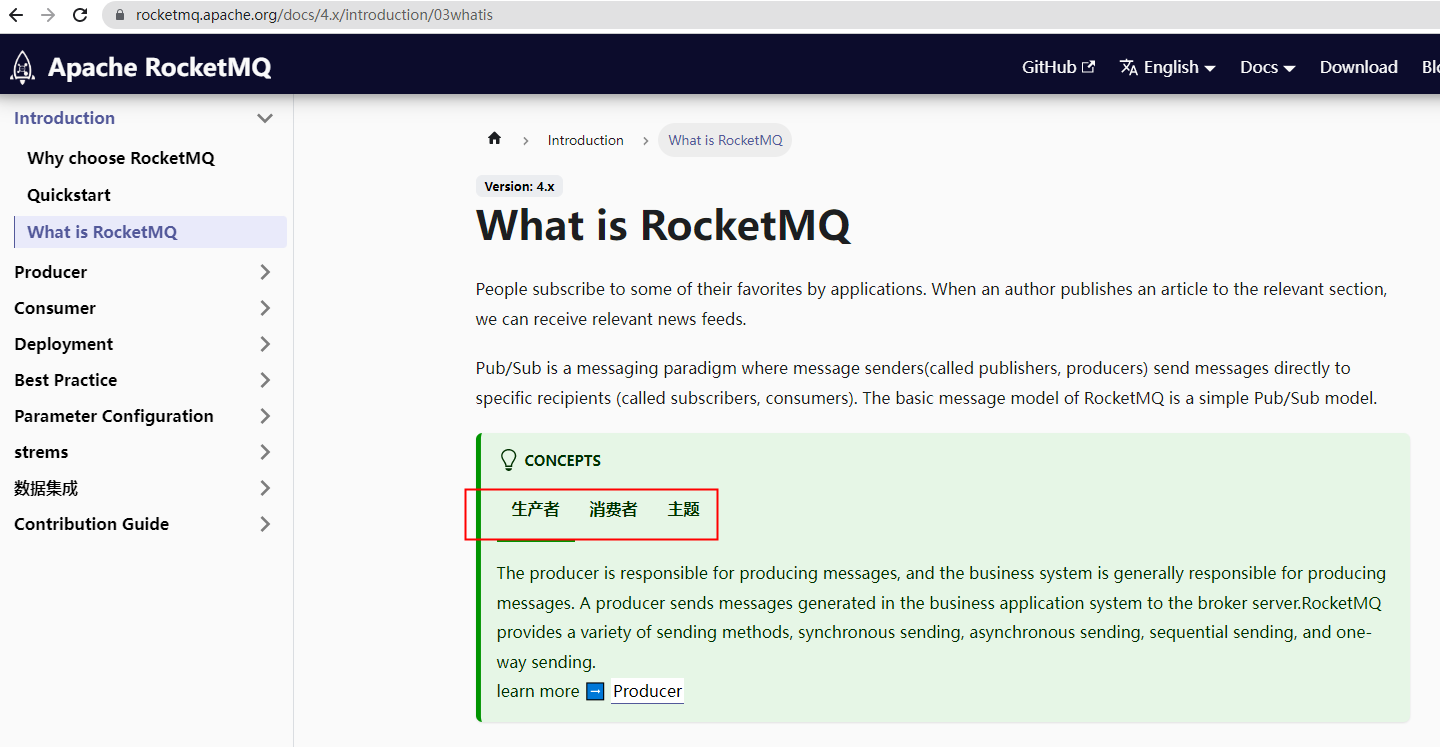Screen dimensions: 1440x747
Task: Click the browser back arrow
Action: tap(15, 15)
